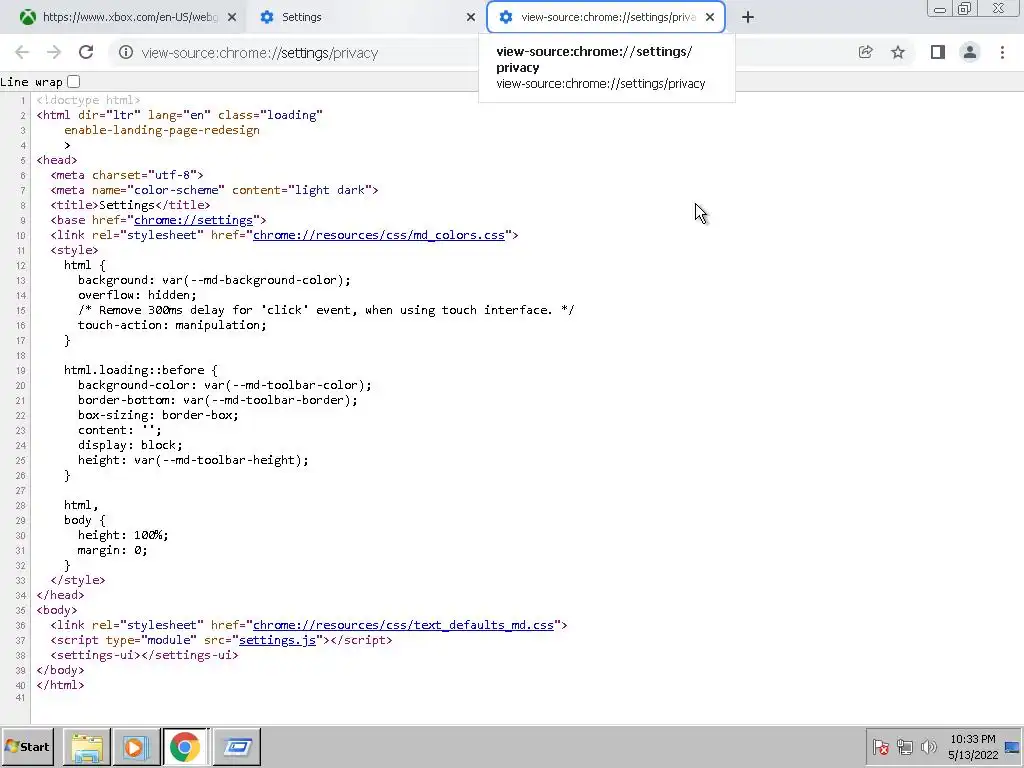The width and height of the screenshot is (1024, 768).
Task: Go forward to next page
Action: coord(54,52)
